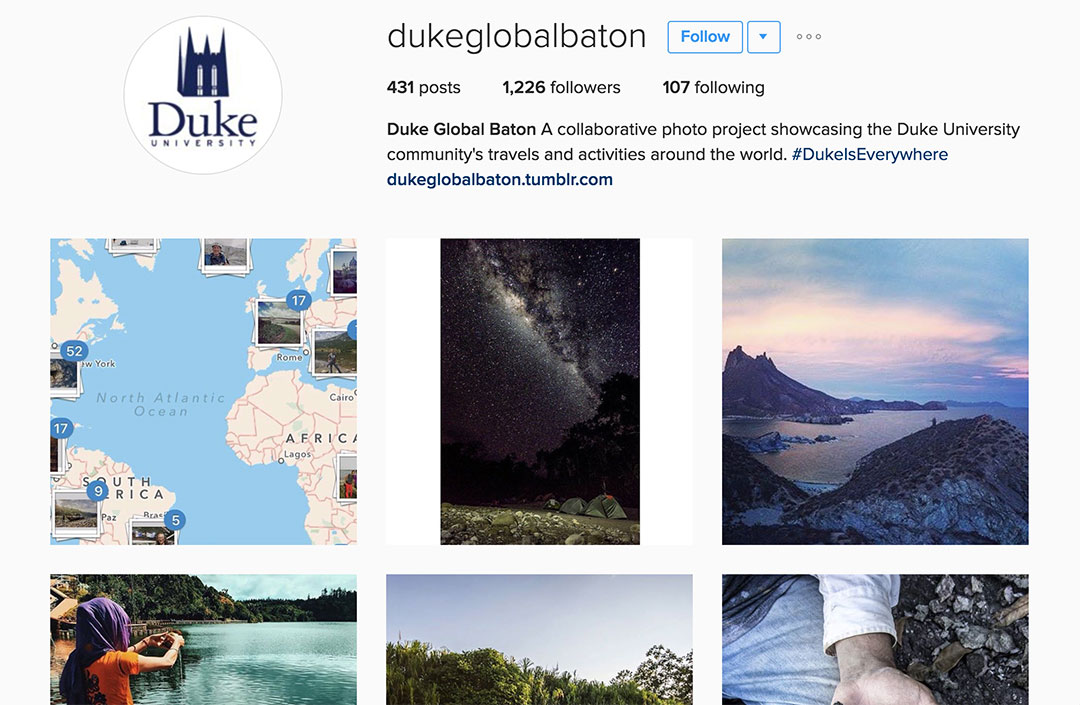Open the hand on gravel photo
The image size is (1080, 705).
pos(875,640)
